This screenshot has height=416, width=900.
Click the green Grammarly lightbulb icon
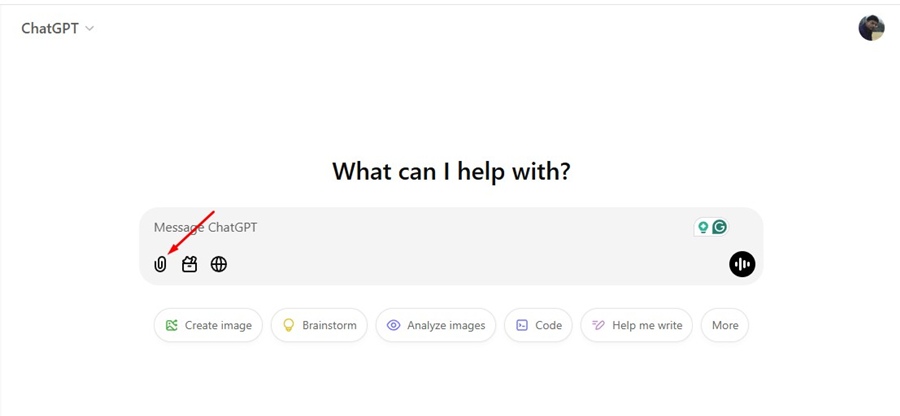[x=703, y=227]
